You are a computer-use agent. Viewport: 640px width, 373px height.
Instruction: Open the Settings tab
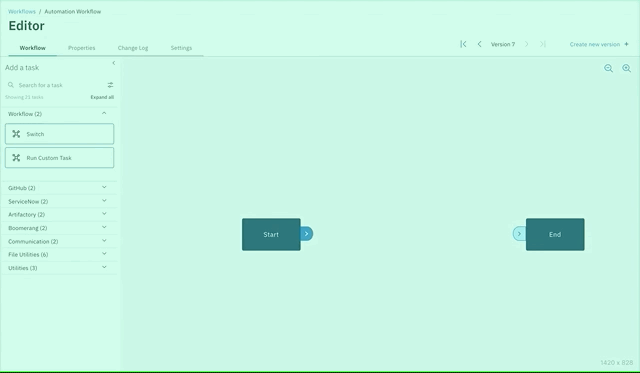181,48
